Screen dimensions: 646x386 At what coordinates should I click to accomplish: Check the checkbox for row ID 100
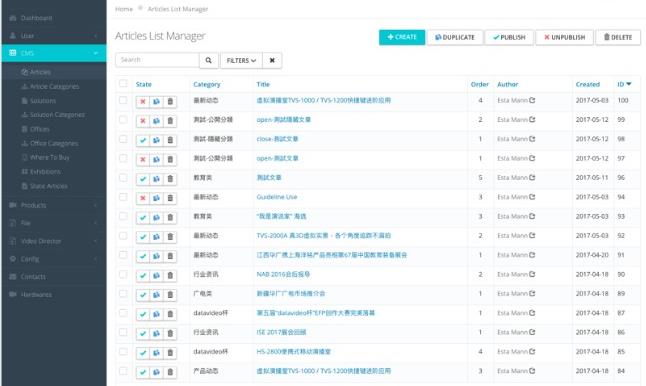123,100
